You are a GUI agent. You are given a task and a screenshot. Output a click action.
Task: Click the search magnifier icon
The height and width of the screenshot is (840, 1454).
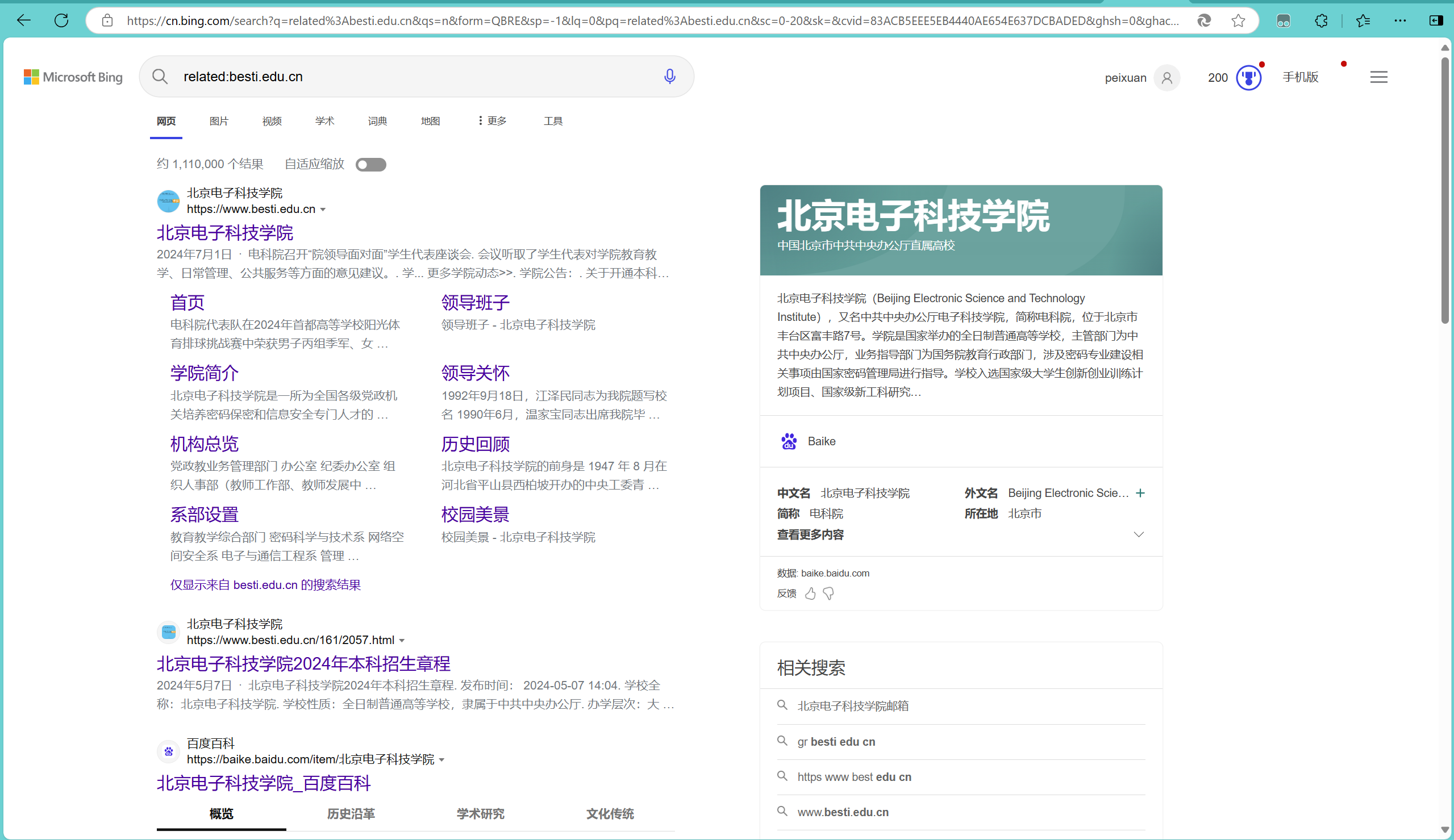[x=160, y=76]
